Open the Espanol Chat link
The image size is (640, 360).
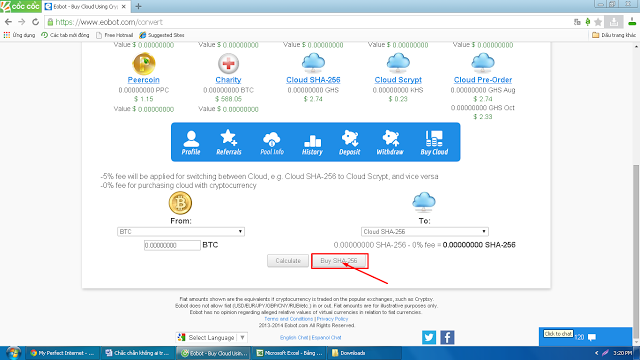pos(327,338)
